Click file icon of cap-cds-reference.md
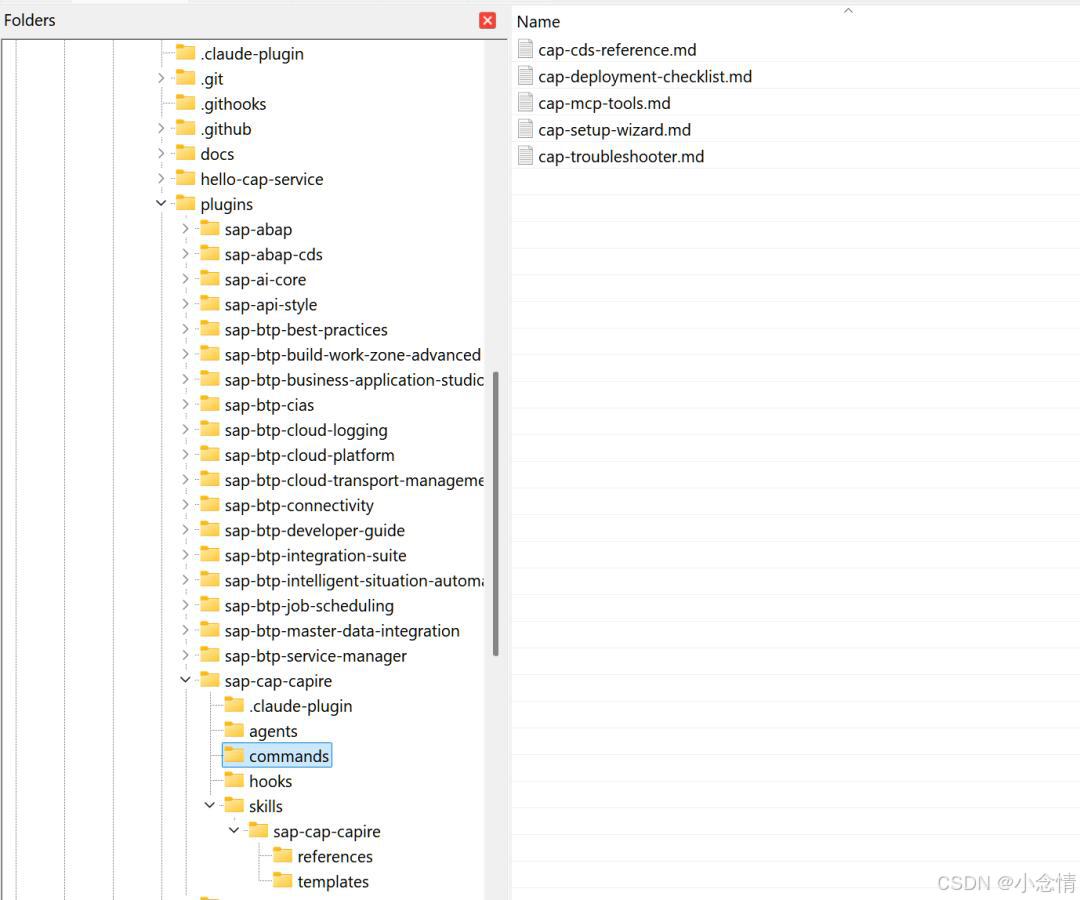 [526, 49]
